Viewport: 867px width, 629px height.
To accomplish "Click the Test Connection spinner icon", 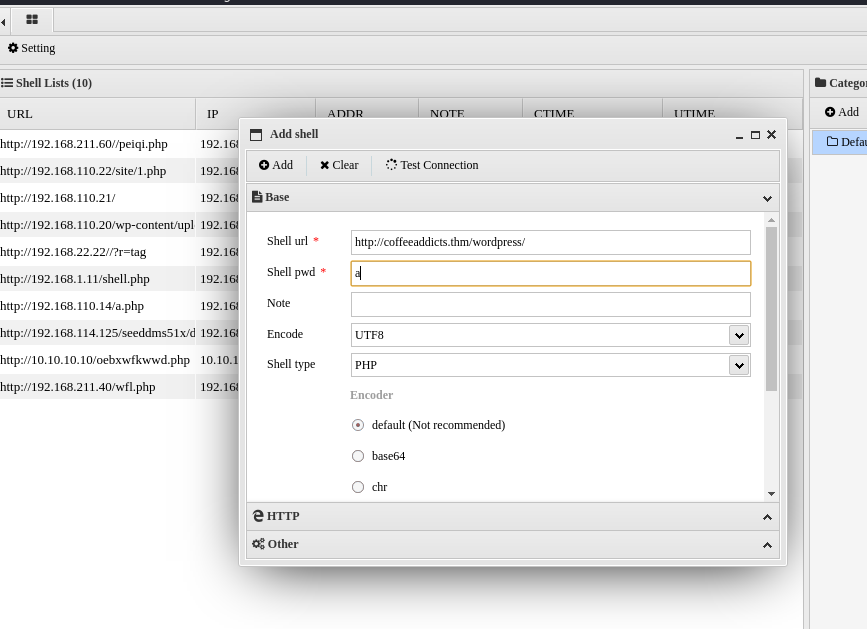I will (391, 165).
